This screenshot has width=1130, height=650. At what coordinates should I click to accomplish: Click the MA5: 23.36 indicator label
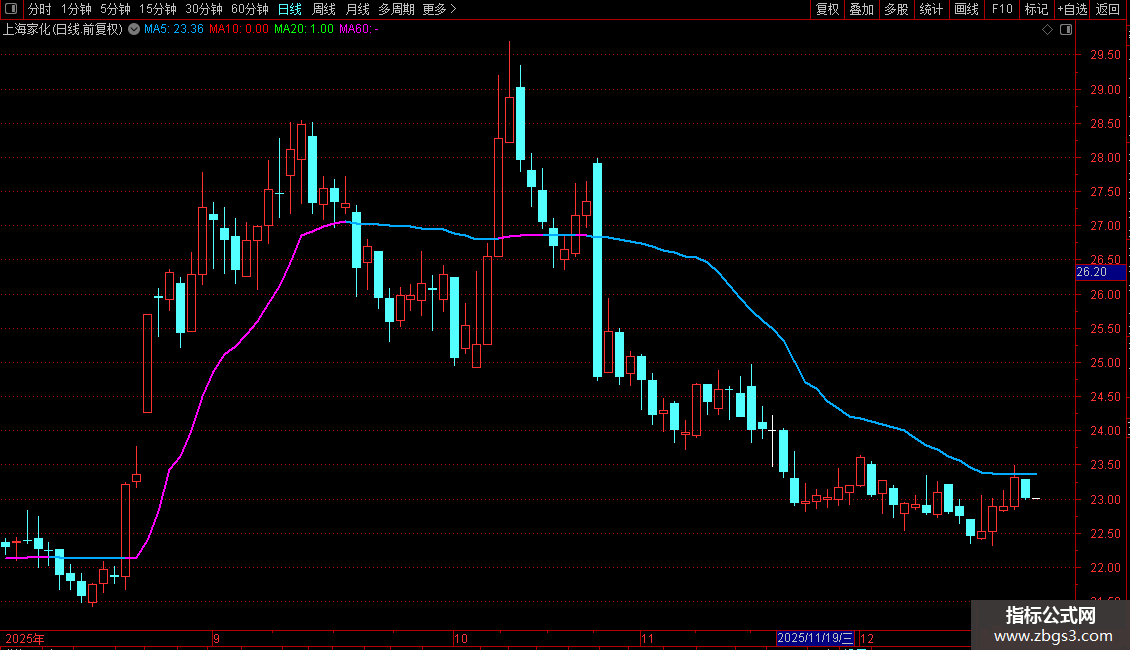pyautogui.click(x=174, y=30)
